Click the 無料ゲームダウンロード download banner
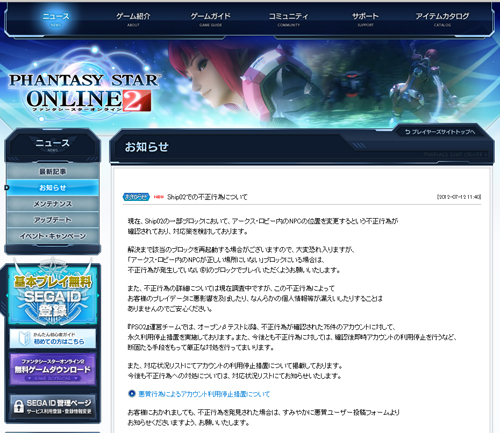This screenshot has width=500, height=433. tap(53, 369)
